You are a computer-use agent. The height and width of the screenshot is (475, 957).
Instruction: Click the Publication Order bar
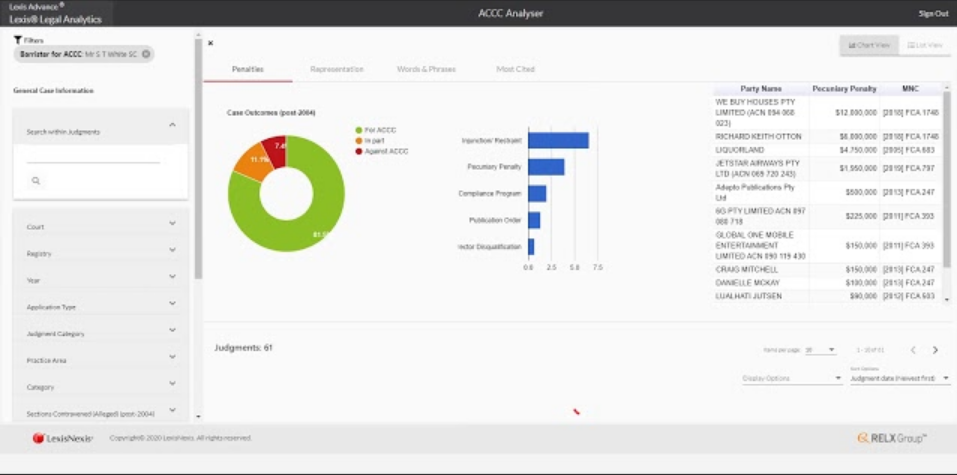click(x=534, y=220)
